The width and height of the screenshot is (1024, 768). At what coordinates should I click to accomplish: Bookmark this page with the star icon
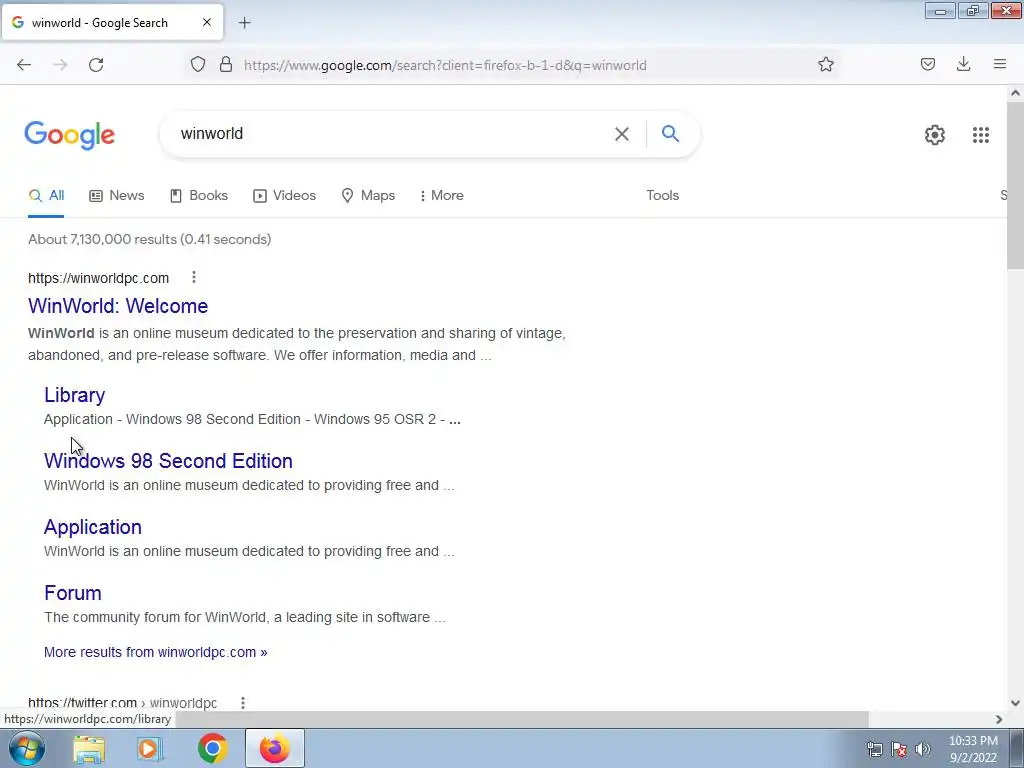point(825,65)
